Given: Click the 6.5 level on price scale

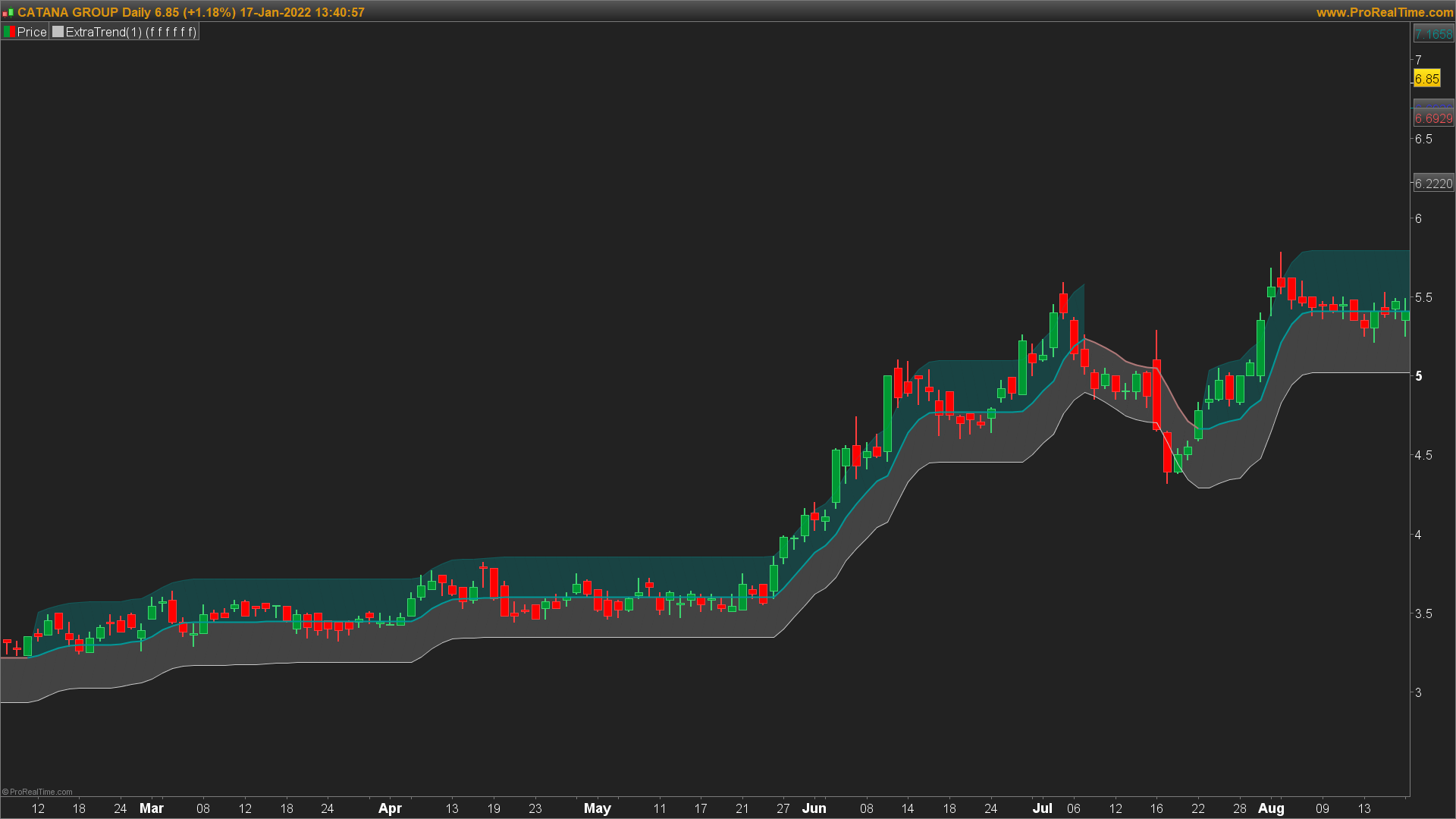Looking at the screenshot, I should pos(1423,139).
